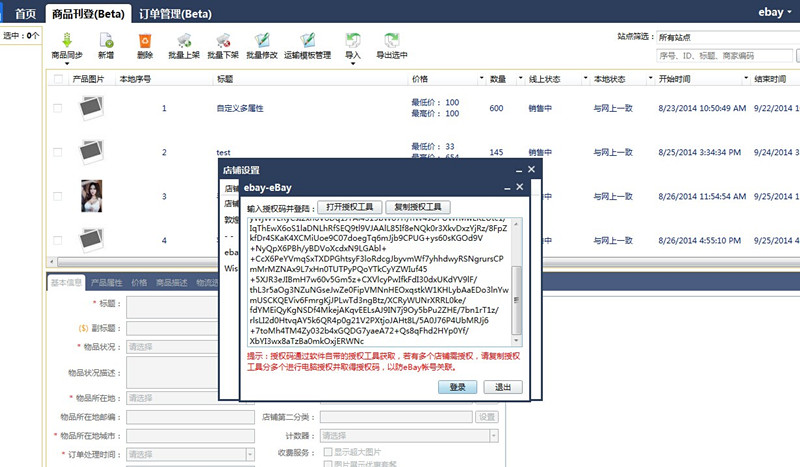Screen dimensions: 800x467
Task: Click the placeholder product image of row 1
Action: (92, 108)
